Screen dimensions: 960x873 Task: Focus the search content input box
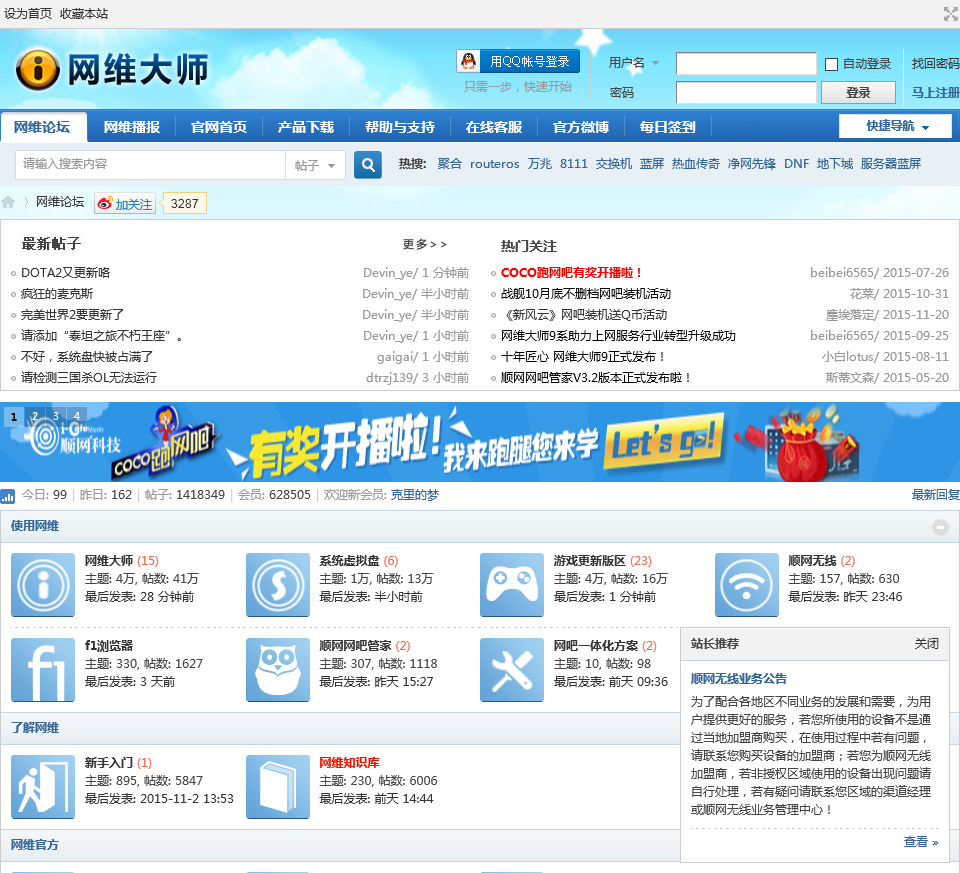(x=150, y=165)
